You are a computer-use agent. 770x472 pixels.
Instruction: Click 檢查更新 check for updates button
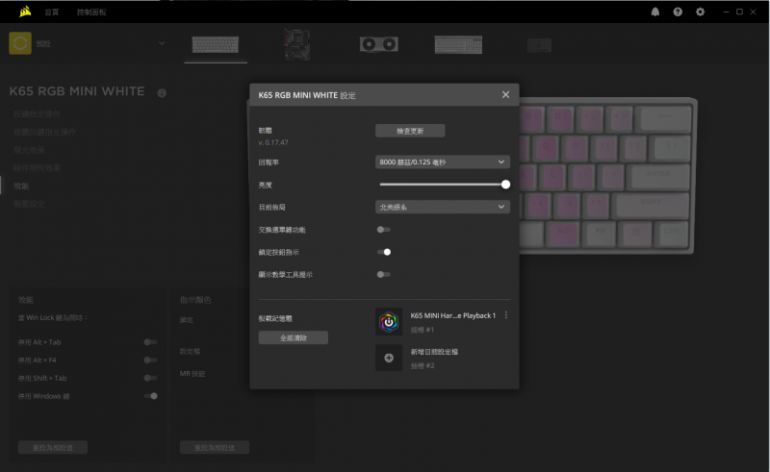(410, 131)
